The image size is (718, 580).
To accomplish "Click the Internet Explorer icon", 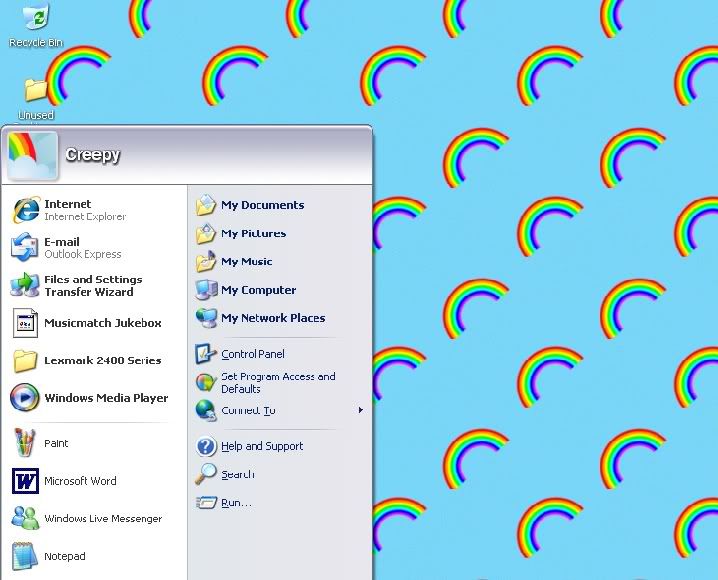I will [x=25, y=210].
